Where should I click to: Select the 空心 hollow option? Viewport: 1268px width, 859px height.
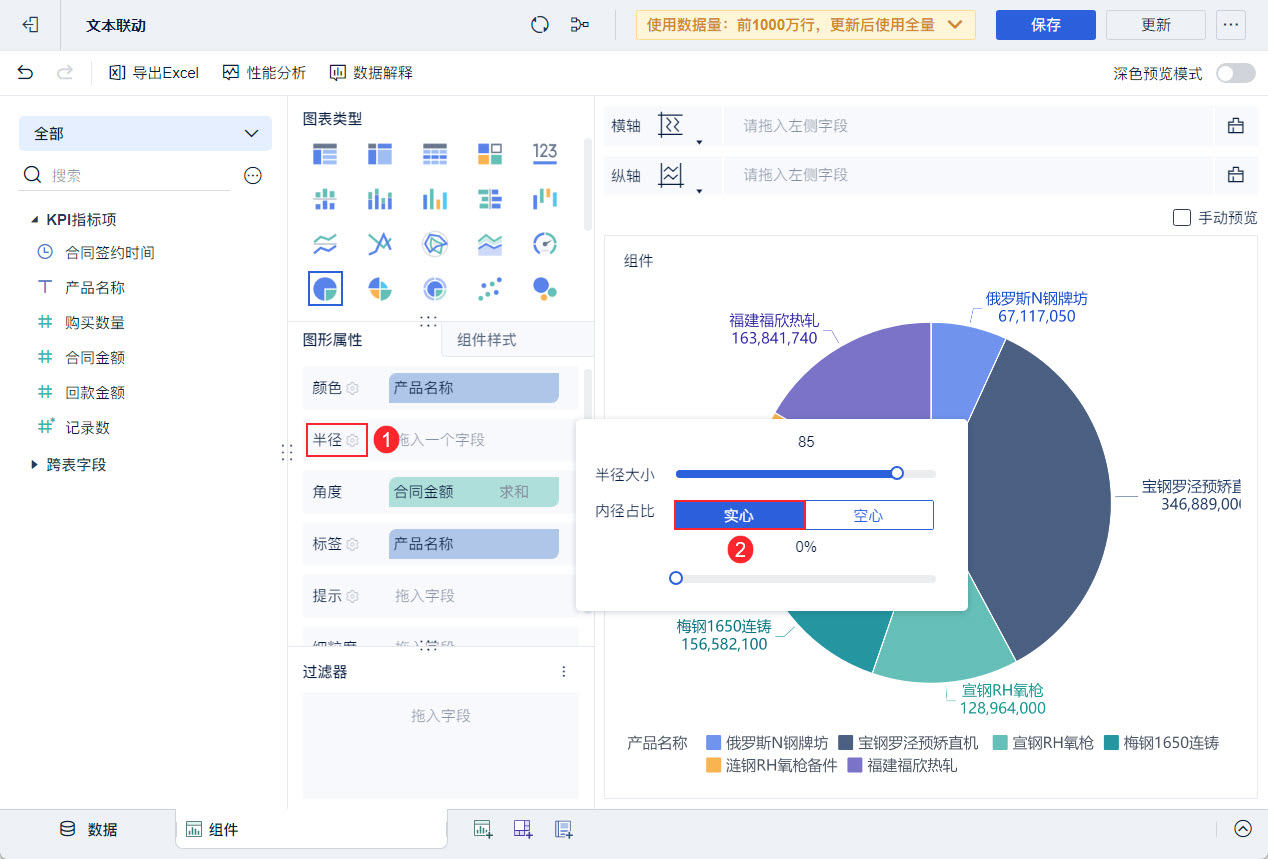(x=869, y=515)
